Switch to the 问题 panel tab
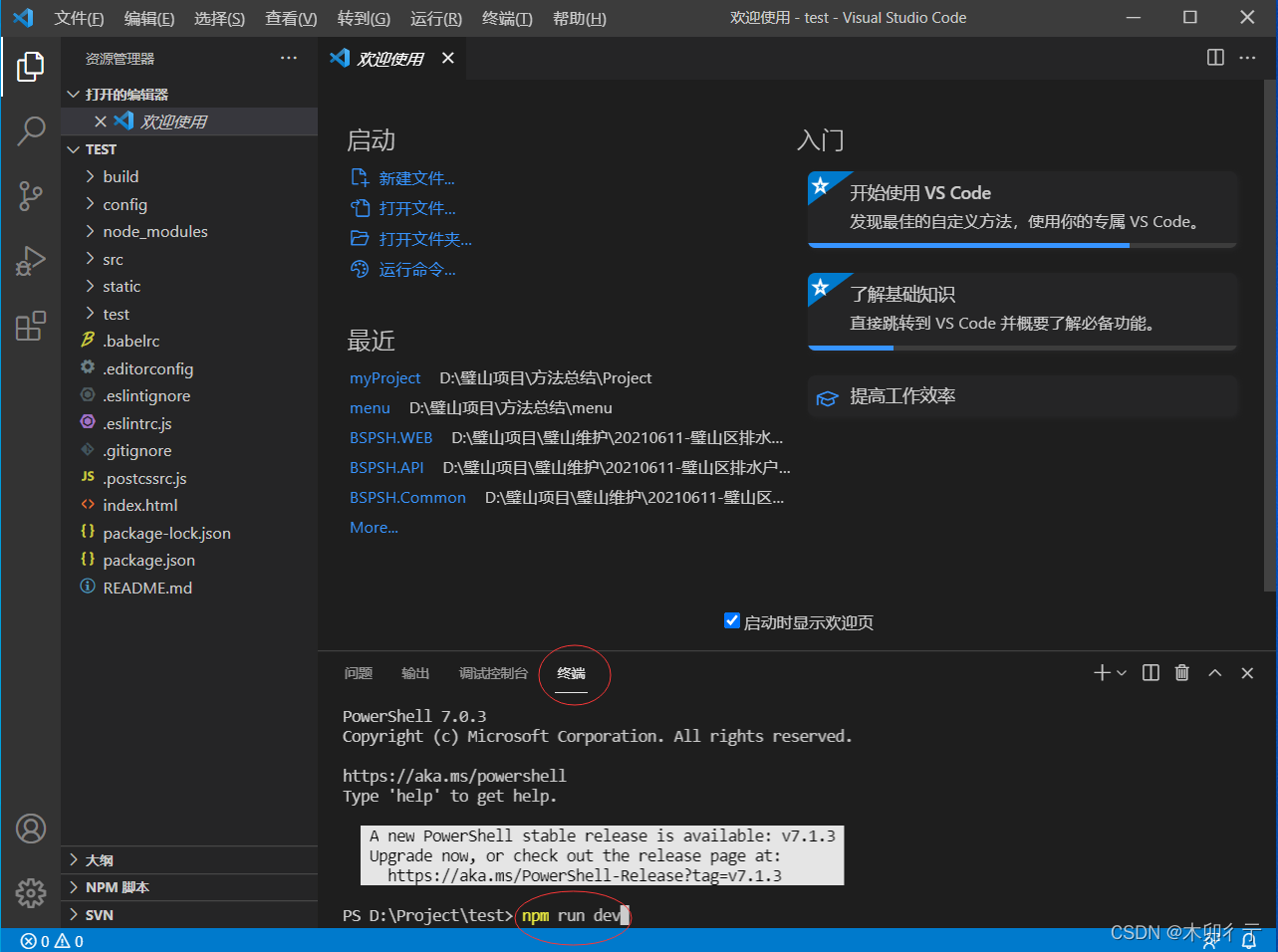Viewport: 1278px width, 952px height. (x=359, y=673)
